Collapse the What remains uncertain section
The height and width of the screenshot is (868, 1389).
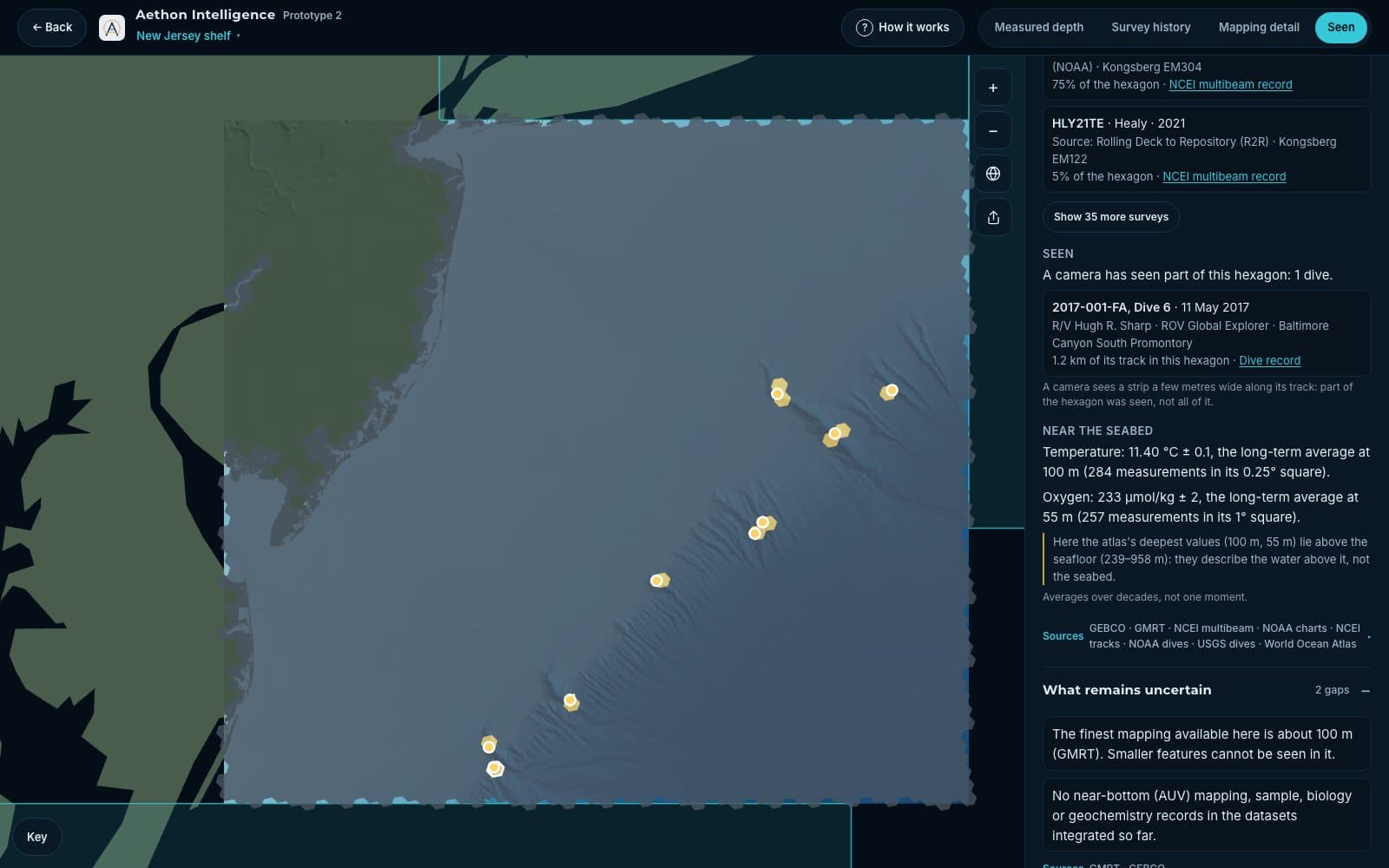[x=1366, y=691]
